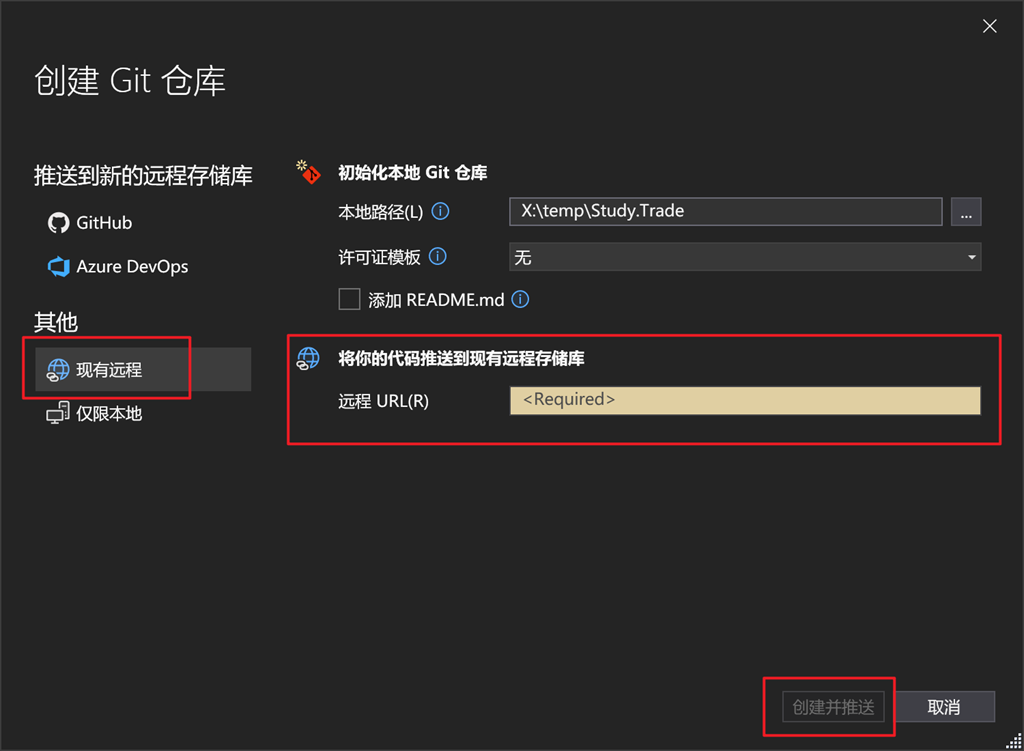Click info icon next to 本地路径(L)
Image resolution: width=1024 pixels, height=751 pixels.
click(441, 212)
